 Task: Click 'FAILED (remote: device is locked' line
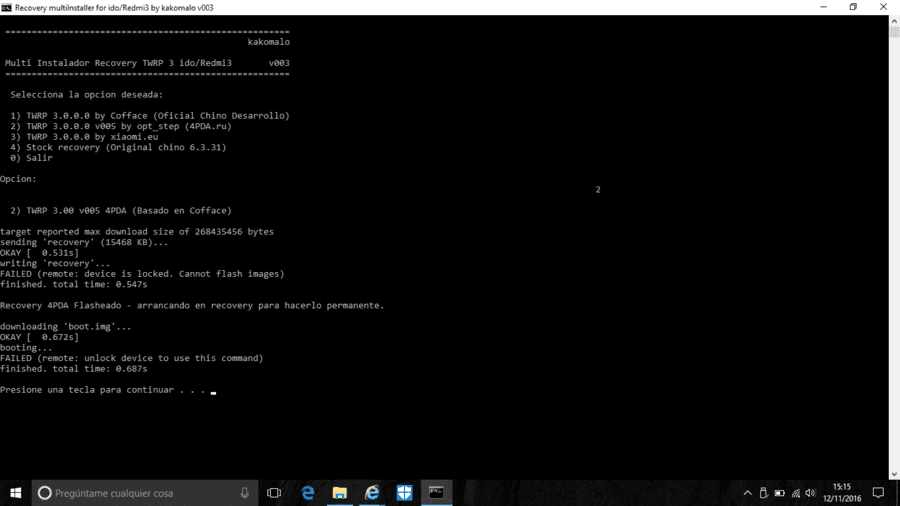pyautogui.click(x=142, y=274)
